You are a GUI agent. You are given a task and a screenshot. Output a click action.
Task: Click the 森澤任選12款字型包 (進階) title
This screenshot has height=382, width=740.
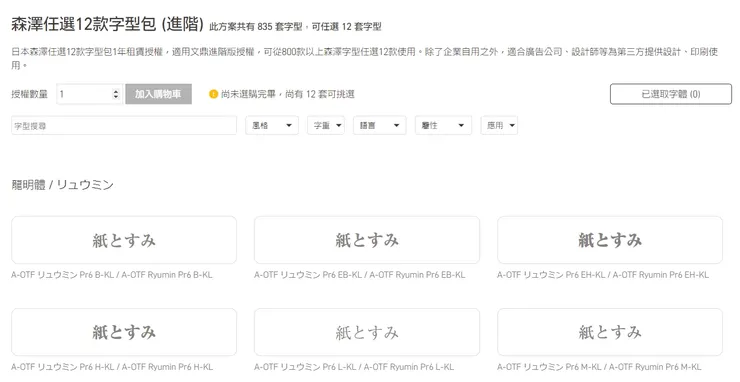[x=107, y=24]
